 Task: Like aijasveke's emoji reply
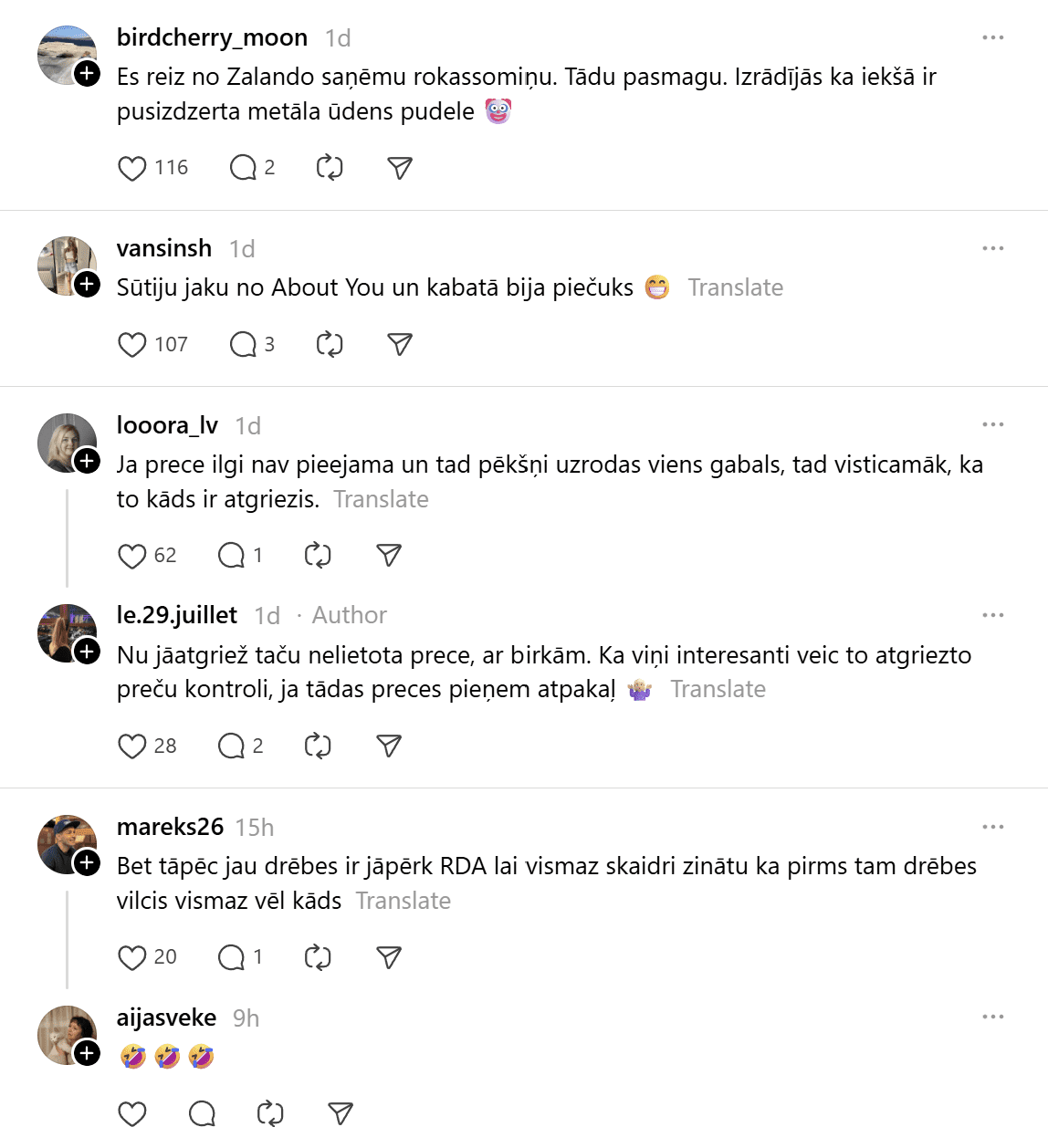[x=132, y=1113]
